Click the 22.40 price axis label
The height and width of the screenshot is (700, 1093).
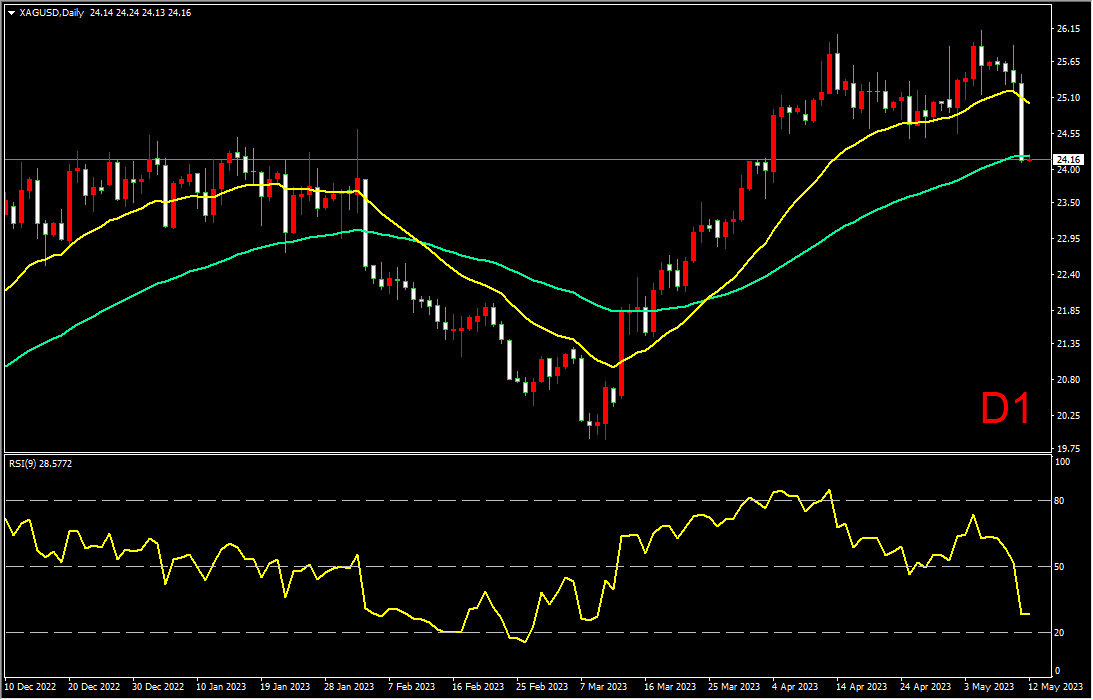[x=1069, y=275]
